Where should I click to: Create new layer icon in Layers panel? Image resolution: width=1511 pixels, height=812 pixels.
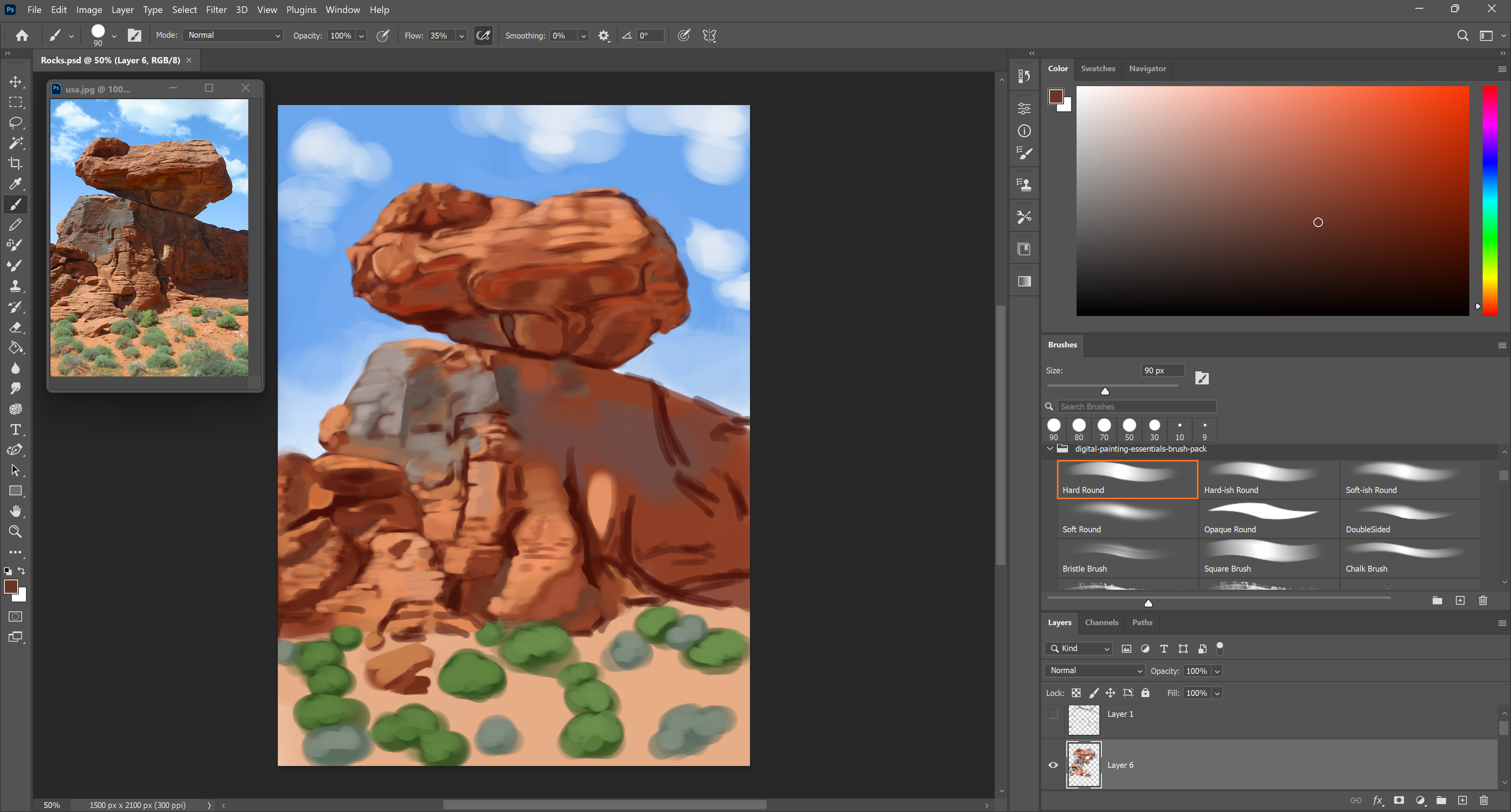[1462, 800]
